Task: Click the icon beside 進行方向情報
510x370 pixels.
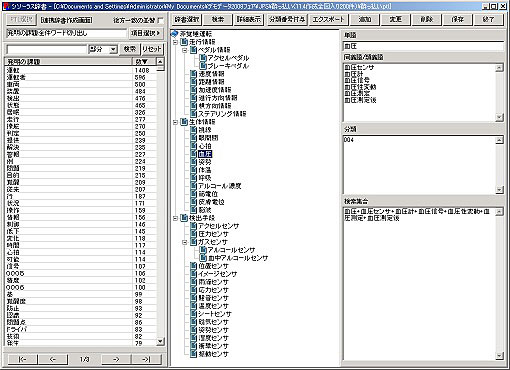Action: [194, 98]
